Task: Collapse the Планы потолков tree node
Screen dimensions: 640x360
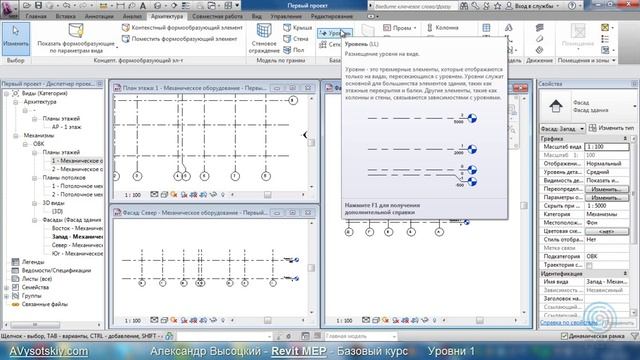Action: click(x=35, y=178)
